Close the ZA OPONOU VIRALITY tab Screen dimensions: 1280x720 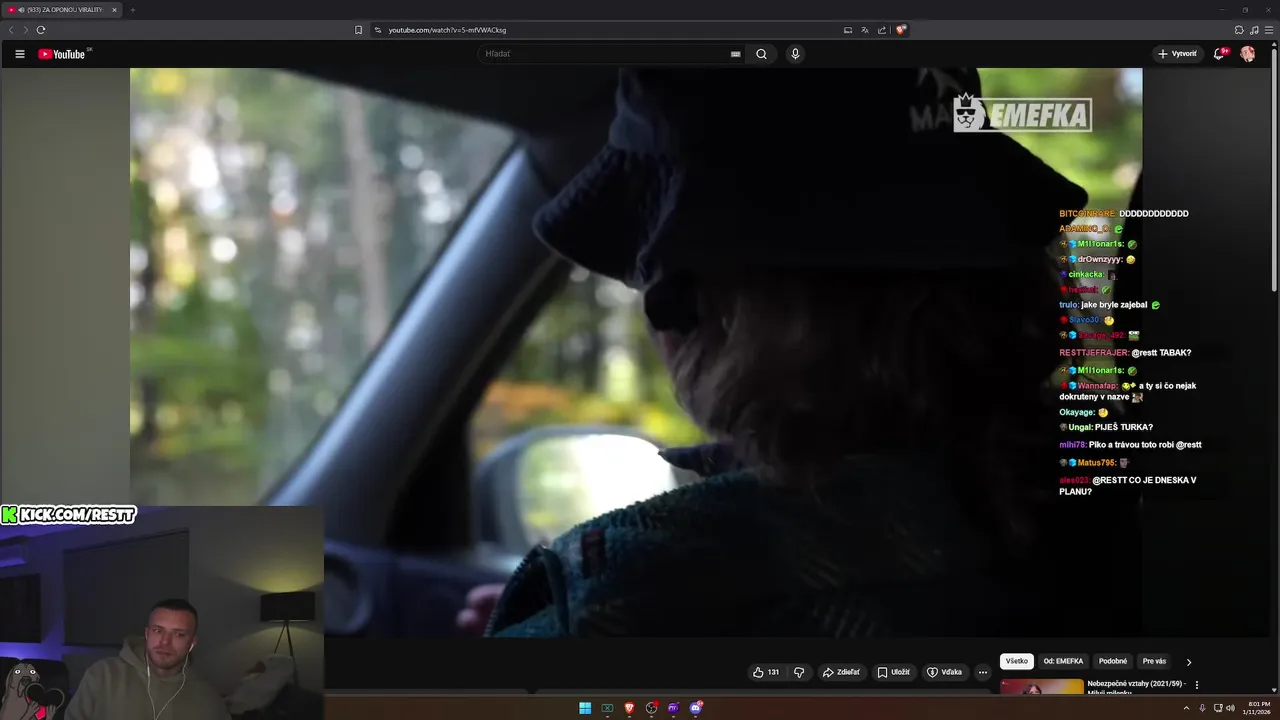(114, 10)
